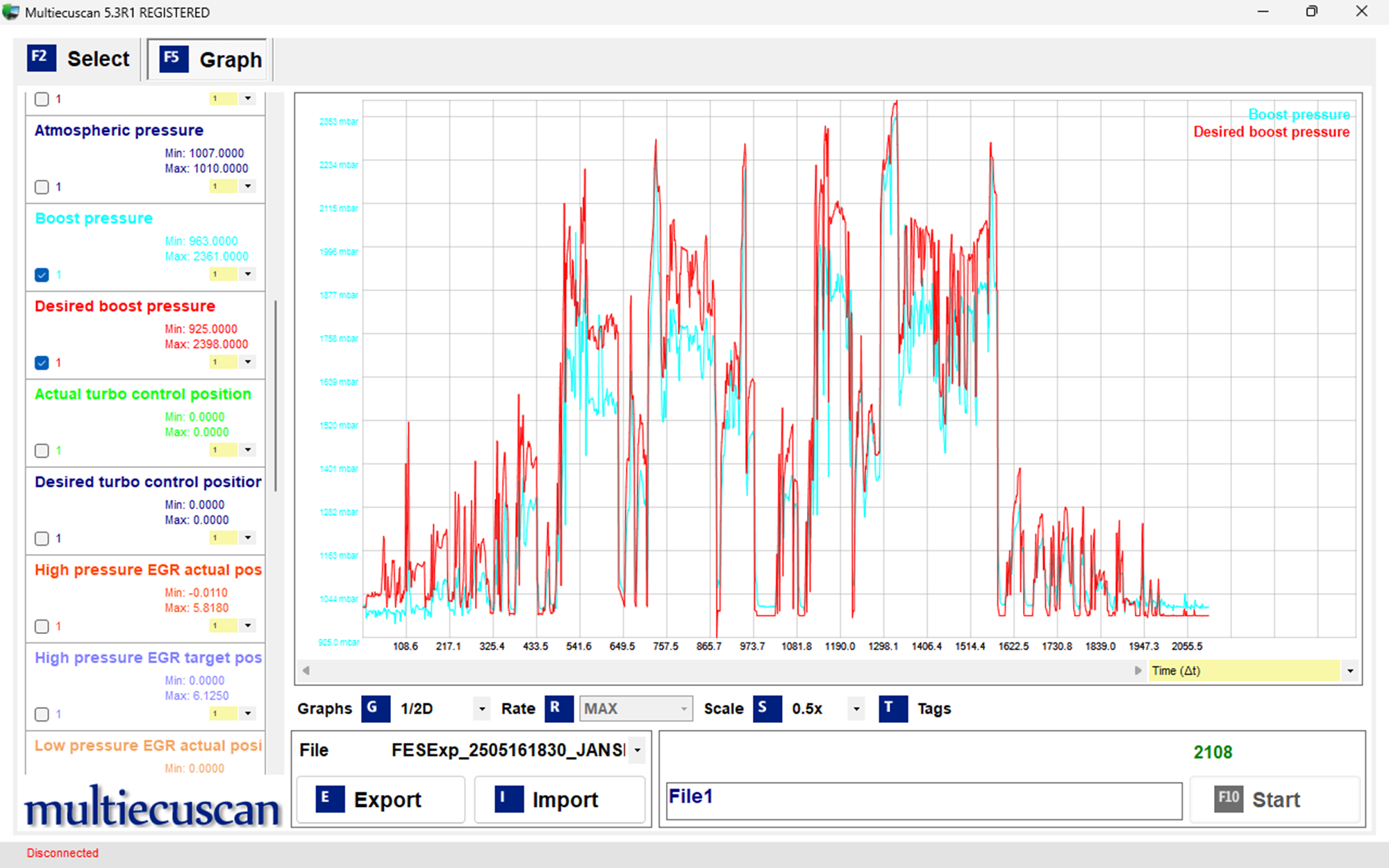Click the F2 key icon beside Select
This screenshot has width=1389, height=868.
coord(41,58)
